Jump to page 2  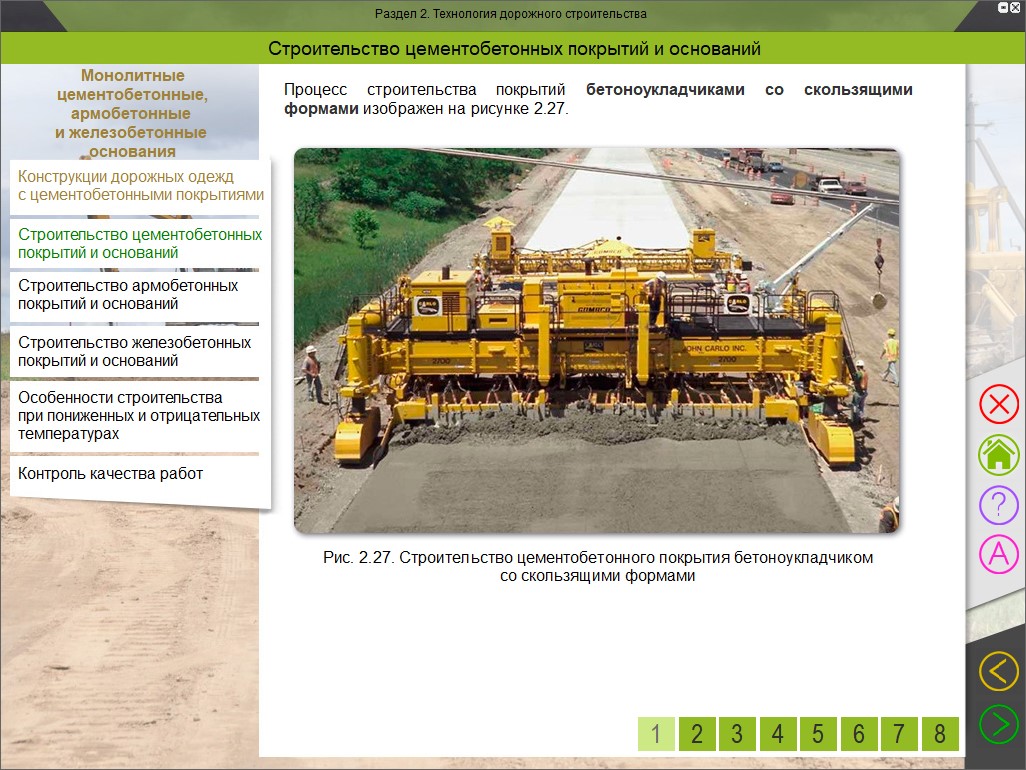697,734
